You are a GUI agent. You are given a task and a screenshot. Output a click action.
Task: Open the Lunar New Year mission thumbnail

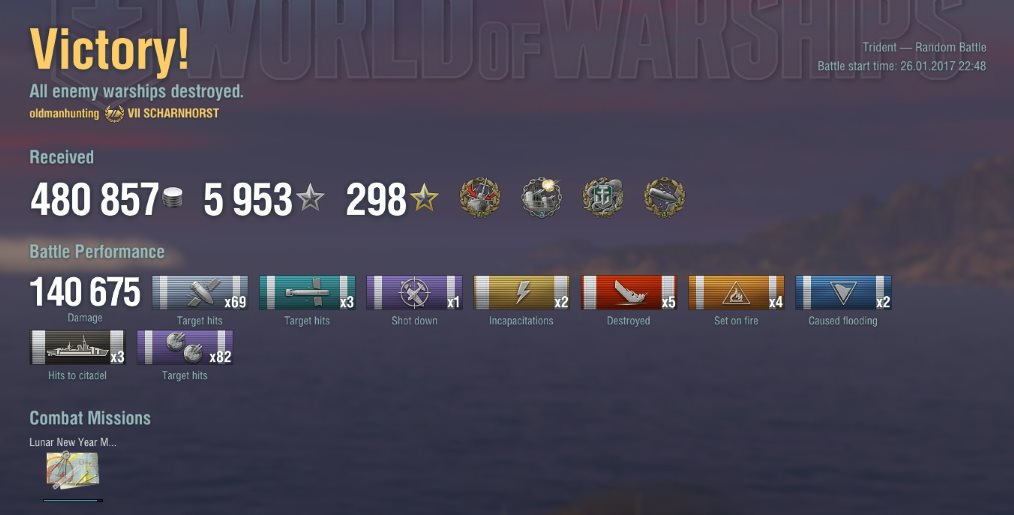72,470
